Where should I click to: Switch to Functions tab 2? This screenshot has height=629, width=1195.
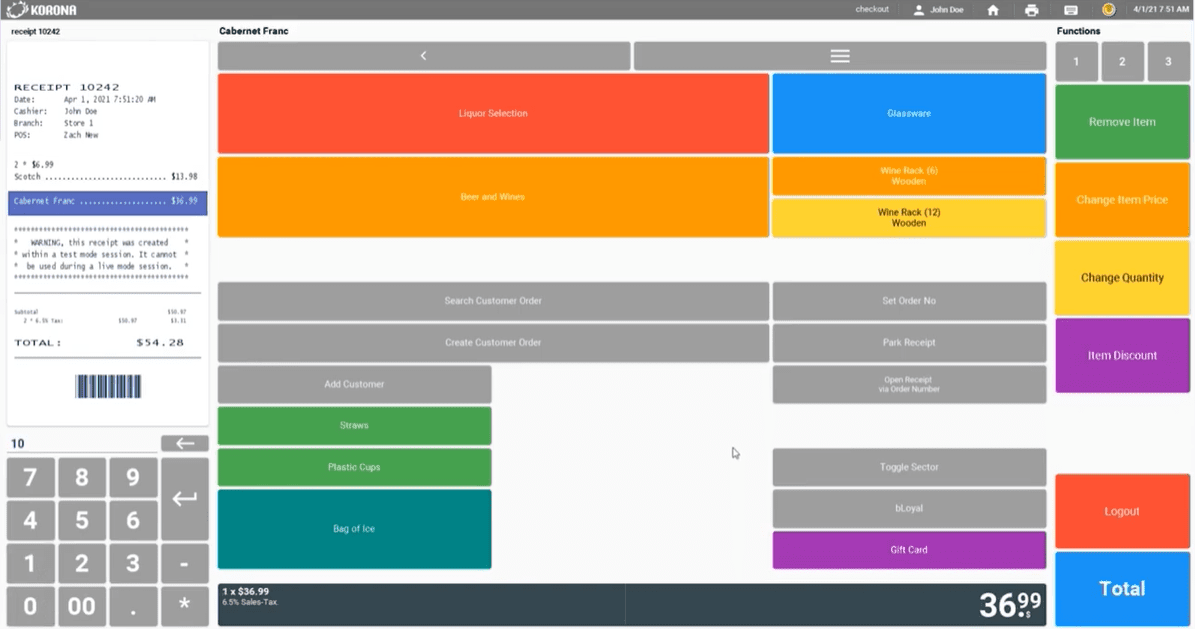coord(1123,62)
